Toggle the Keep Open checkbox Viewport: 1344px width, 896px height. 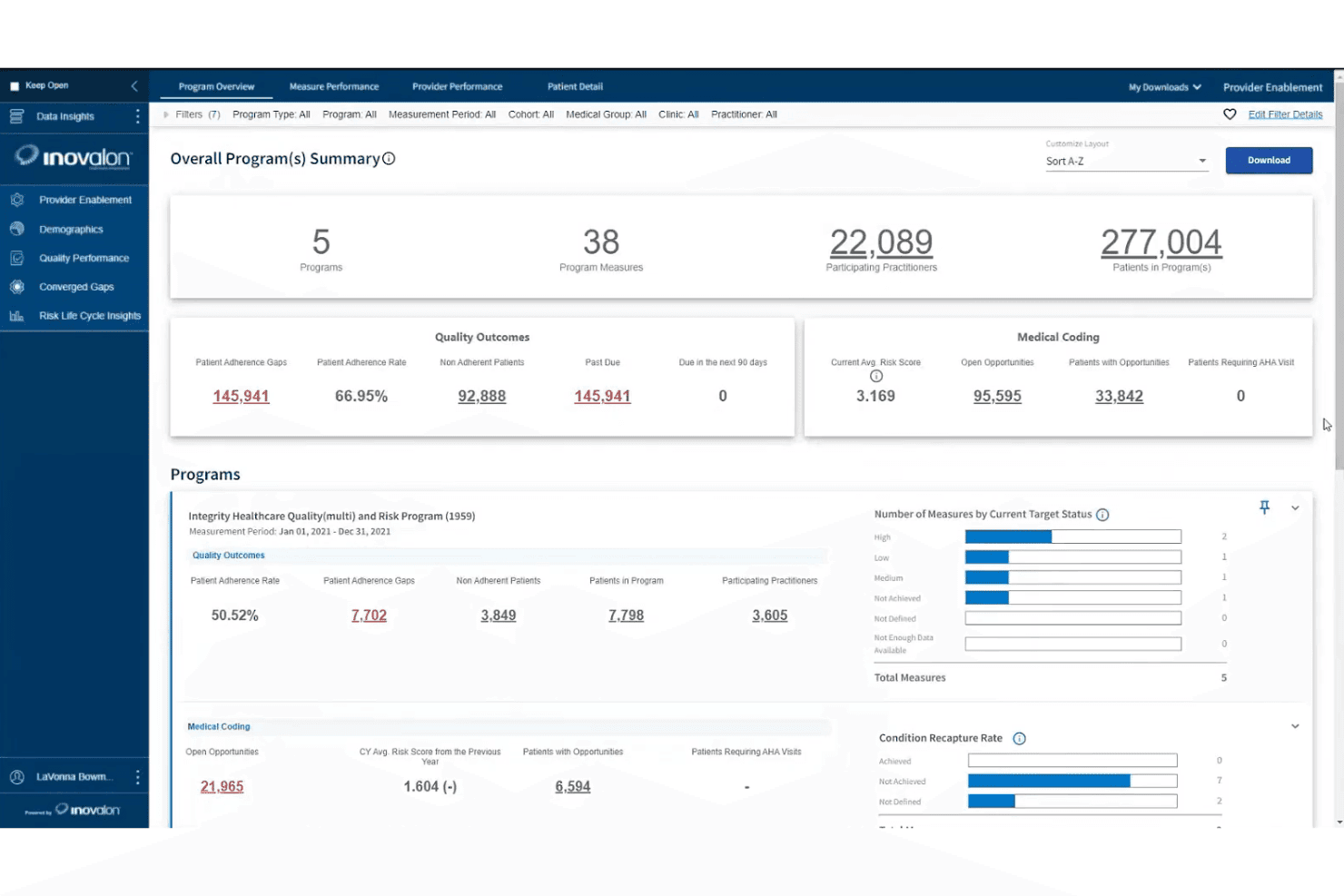point(15,86)
